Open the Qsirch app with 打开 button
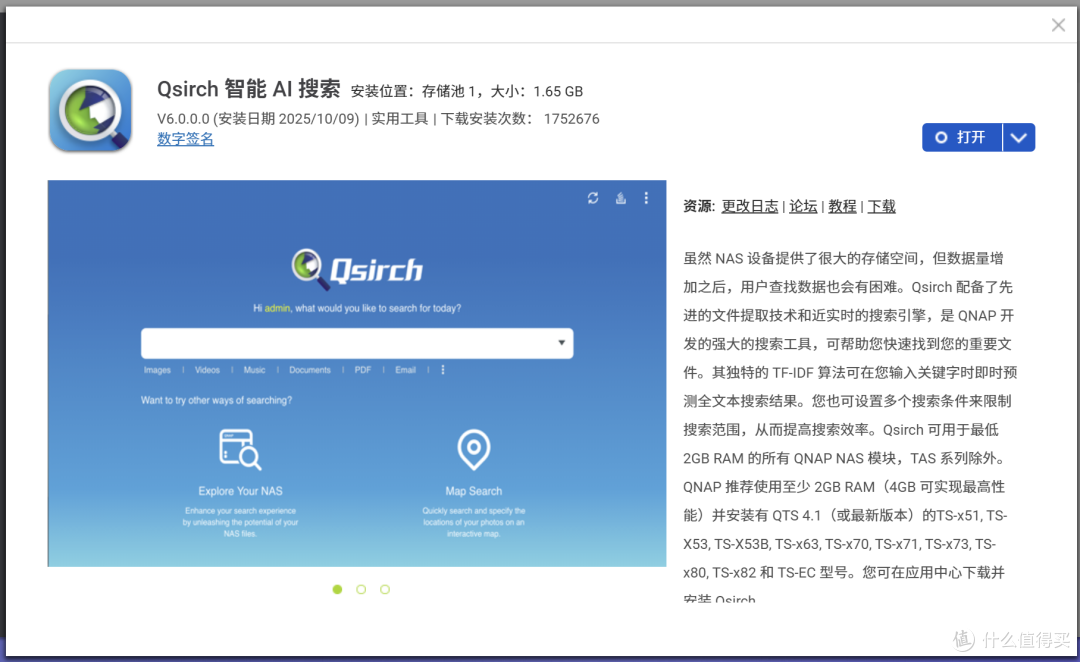The image size is (1080, 662). 962,137
